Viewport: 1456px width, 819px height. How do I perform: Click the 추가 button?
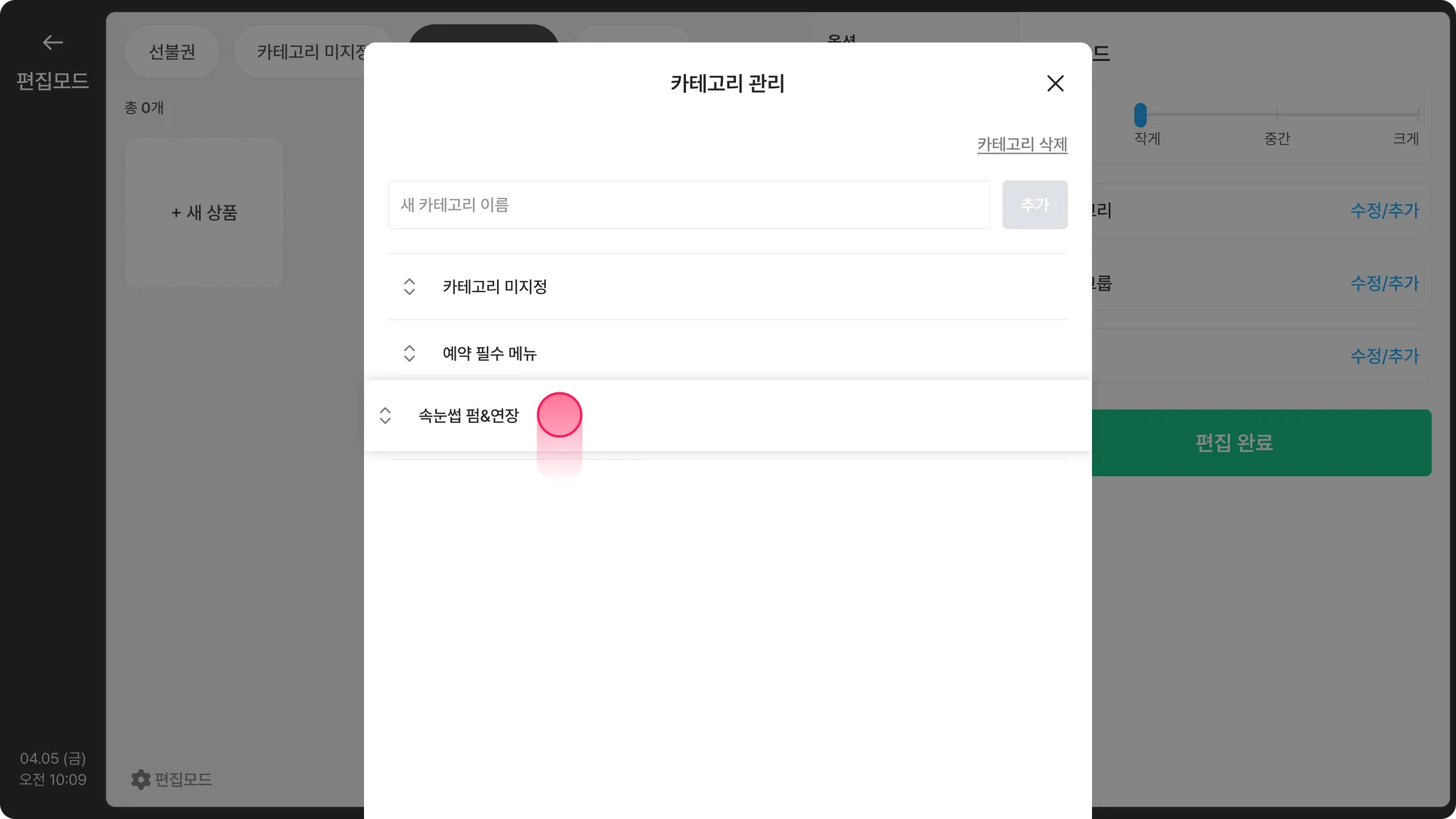tap(1034, 205)
